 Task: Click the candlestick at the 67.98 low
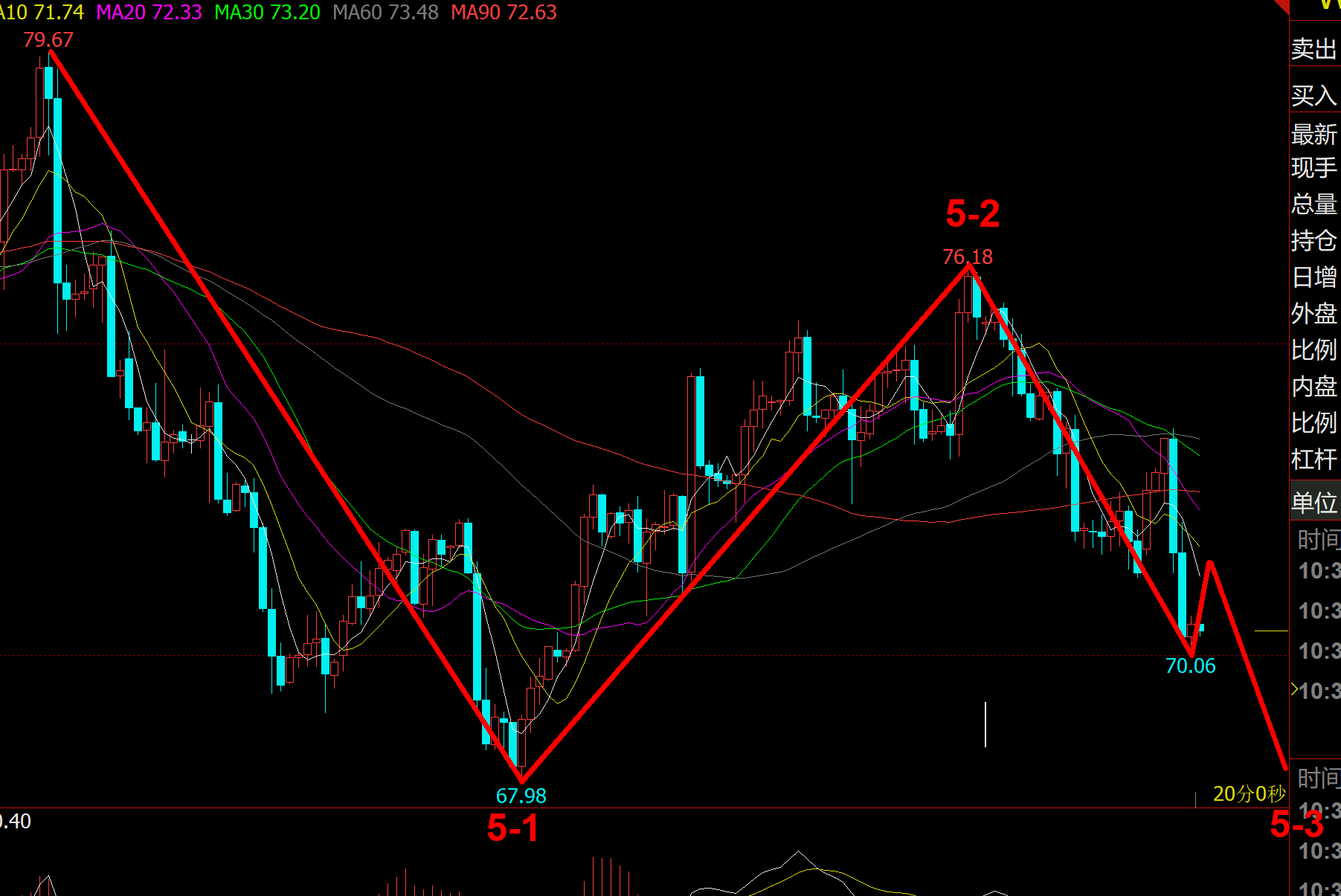(521, 744)
